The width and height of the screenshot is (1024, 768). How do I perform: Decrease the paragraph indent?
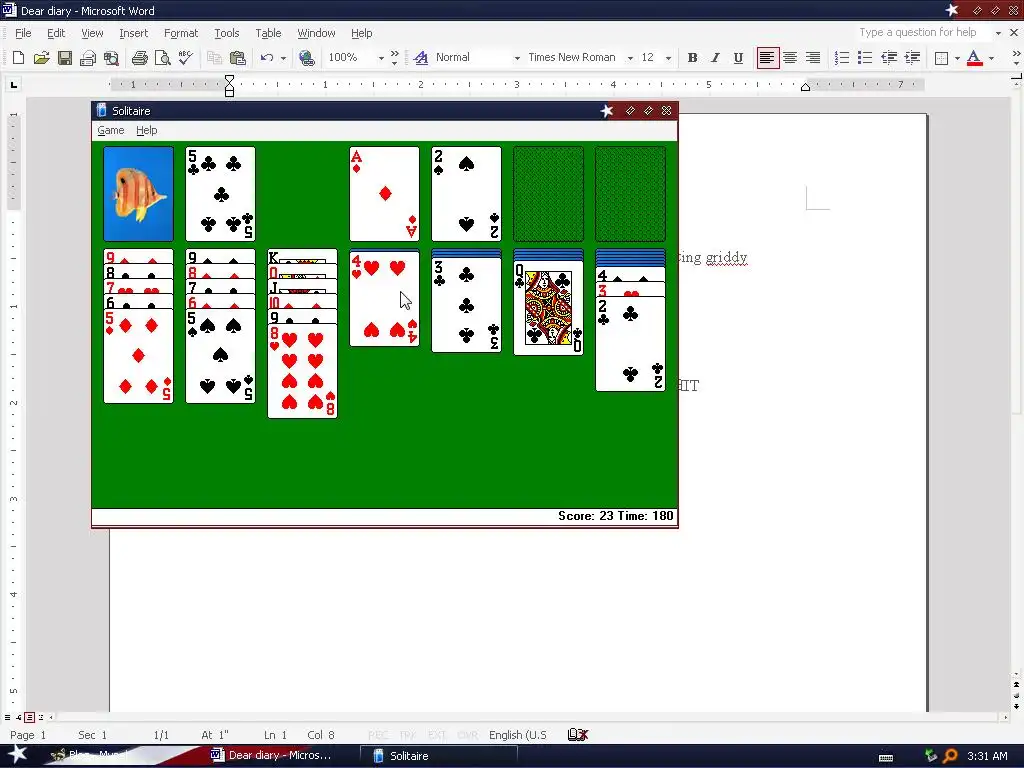click(889, 57)
